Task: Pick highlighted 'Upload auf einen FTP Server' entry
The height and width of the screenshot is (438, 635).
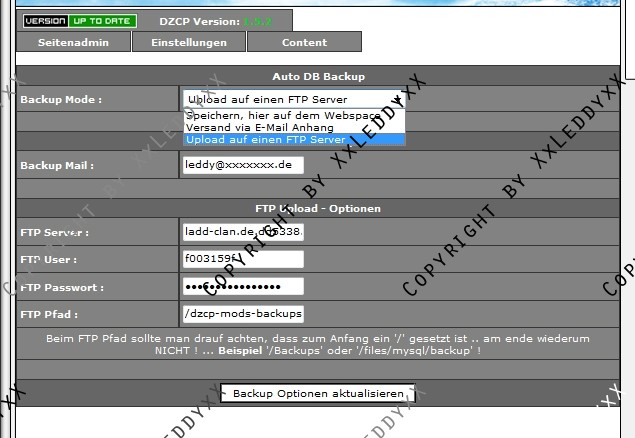Action: click(293, 140)
